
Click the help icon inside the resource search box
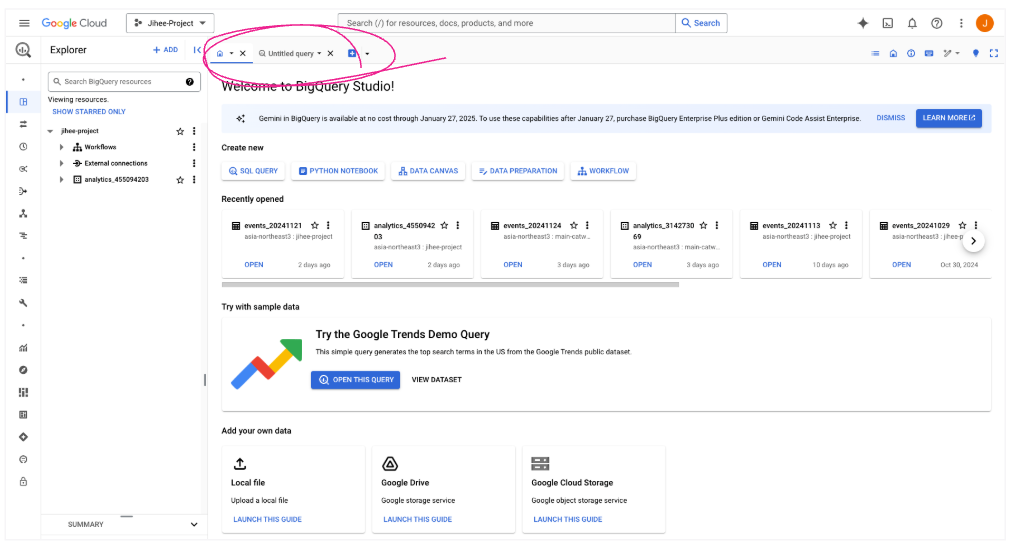pyautogui.click(x=190, y=82)
